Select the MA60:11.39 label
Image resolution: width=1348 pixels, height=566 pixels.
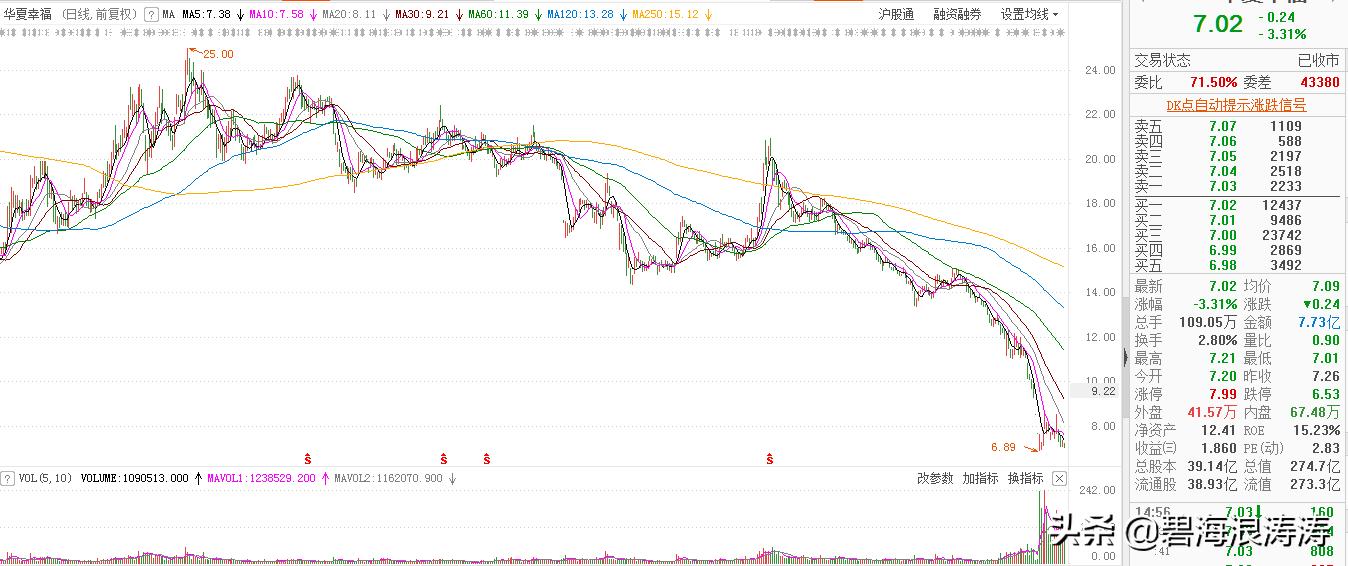click(497, 15)
